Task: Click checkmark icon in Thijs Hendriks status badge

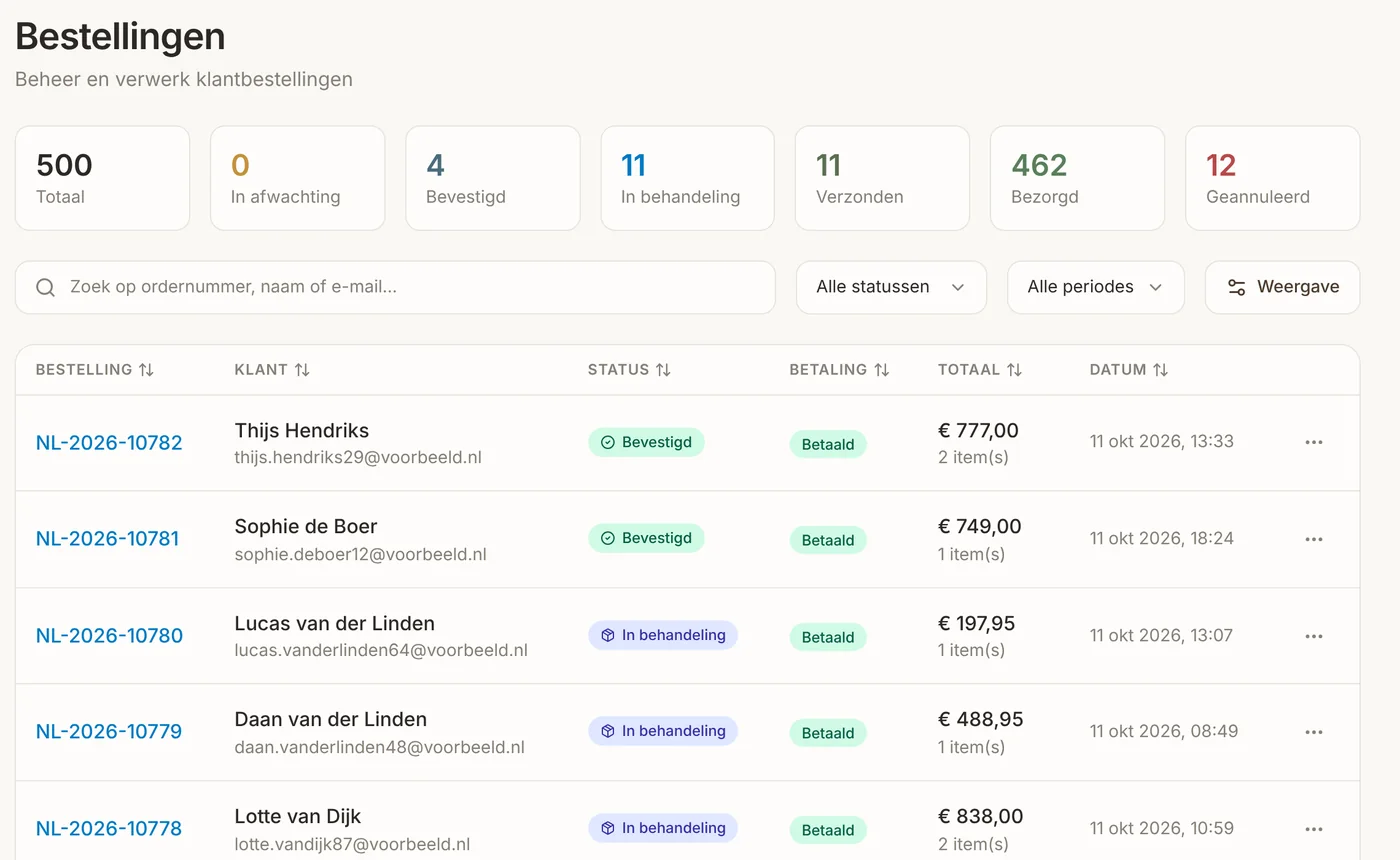Action: 607,442
